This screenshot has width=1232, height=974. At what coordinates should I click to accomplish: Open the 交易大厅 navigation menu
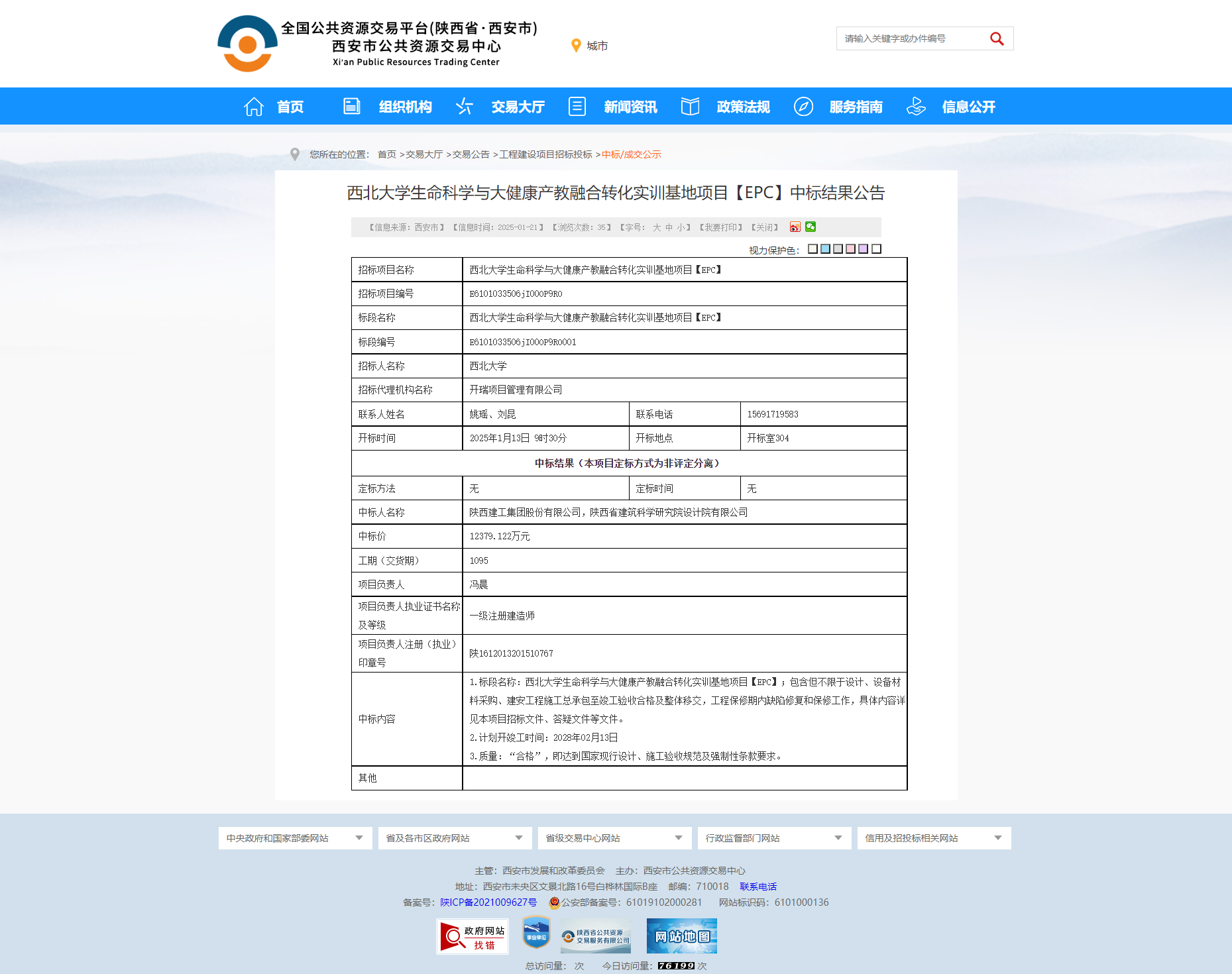517,107
